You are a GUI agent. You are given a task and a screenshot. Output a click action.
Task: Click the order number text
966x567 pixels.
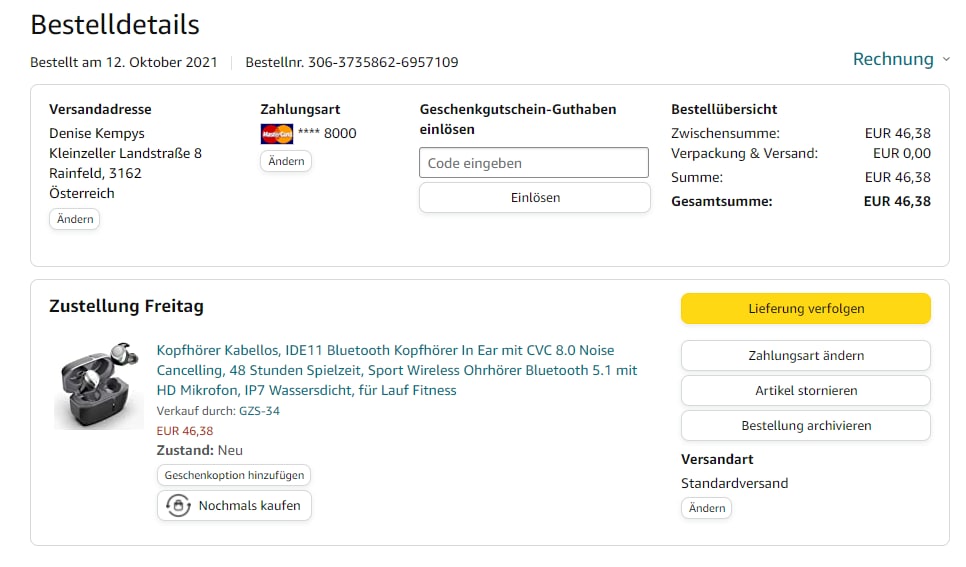[x=352, y=62]
